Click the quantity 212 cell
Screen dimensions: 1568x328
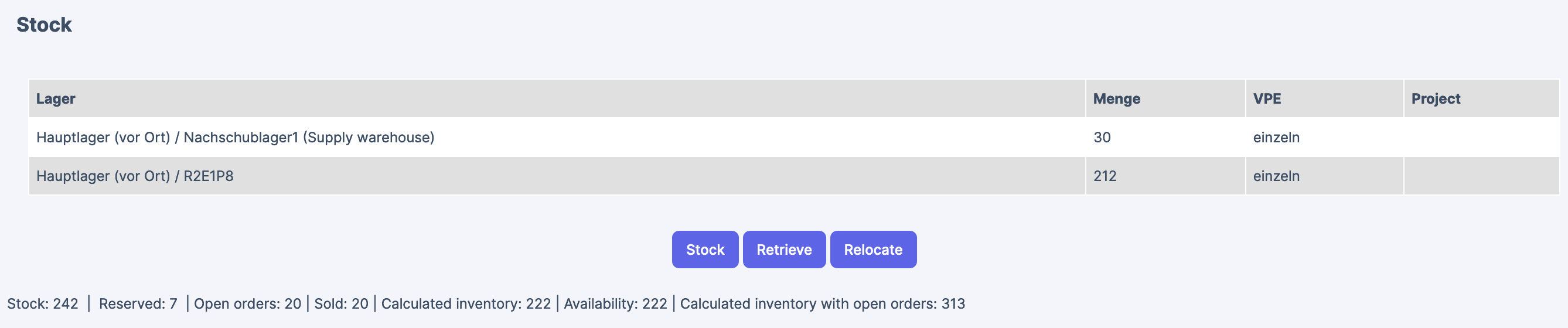click(x=1105, y=176)
